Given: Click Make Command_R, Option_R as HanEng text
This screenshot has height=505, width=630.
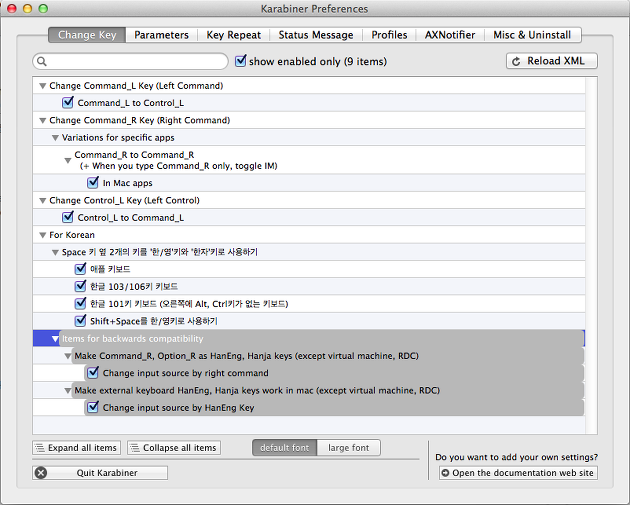Looking at the screenshot, I should (246, 356).
